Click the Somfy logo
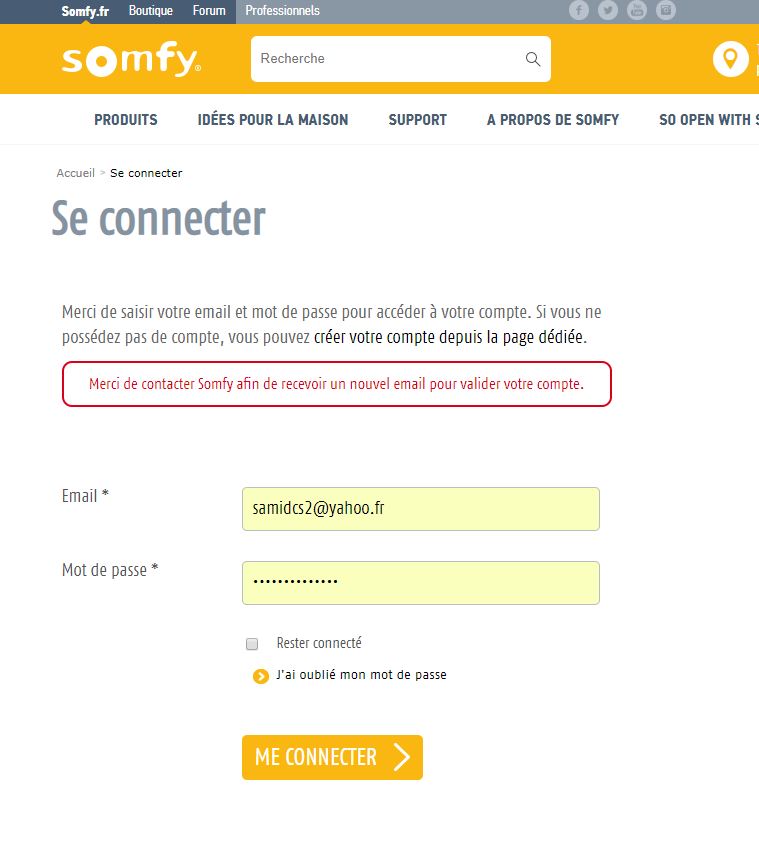This screenshot has height=849, width=759. click(131, 60)
